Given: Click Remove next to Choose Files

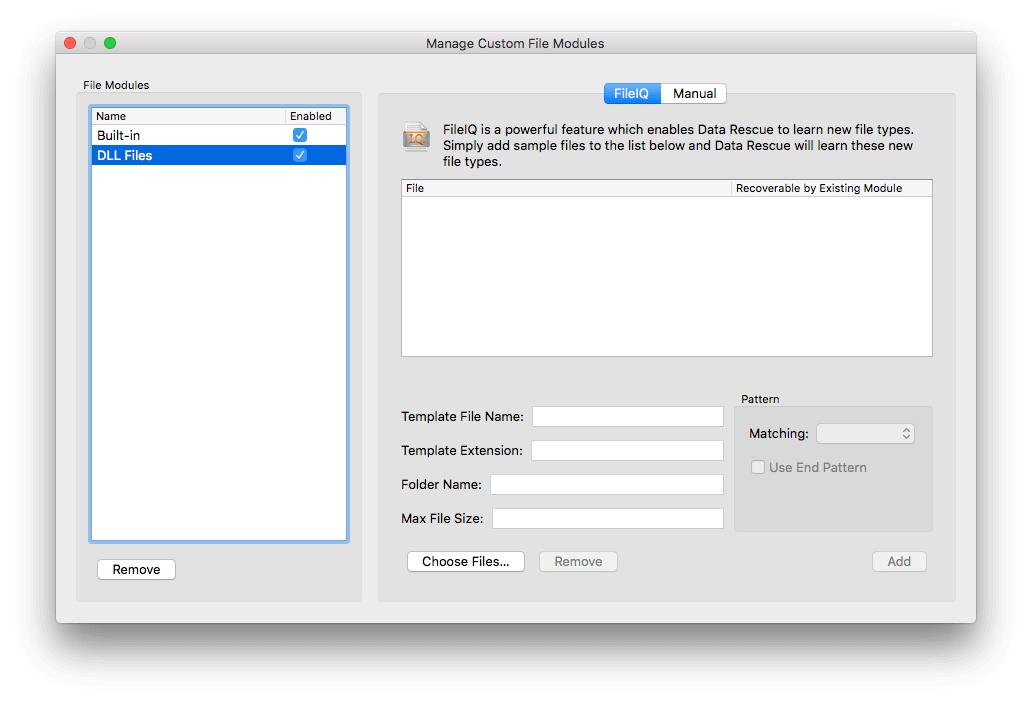Looking at the screenshot, I should tap(577, 561).
